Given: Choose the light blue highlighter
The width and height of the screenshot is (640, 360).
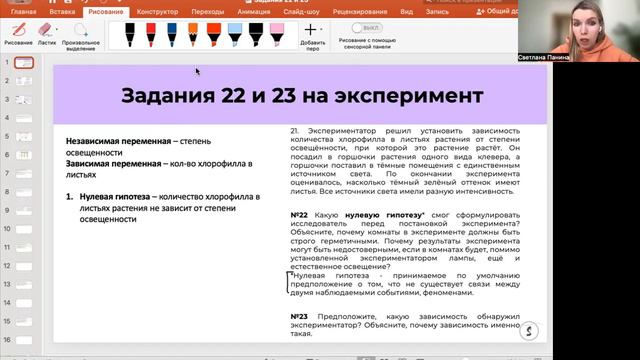Looking at the screenshot, I should click(x=235, y=34).
